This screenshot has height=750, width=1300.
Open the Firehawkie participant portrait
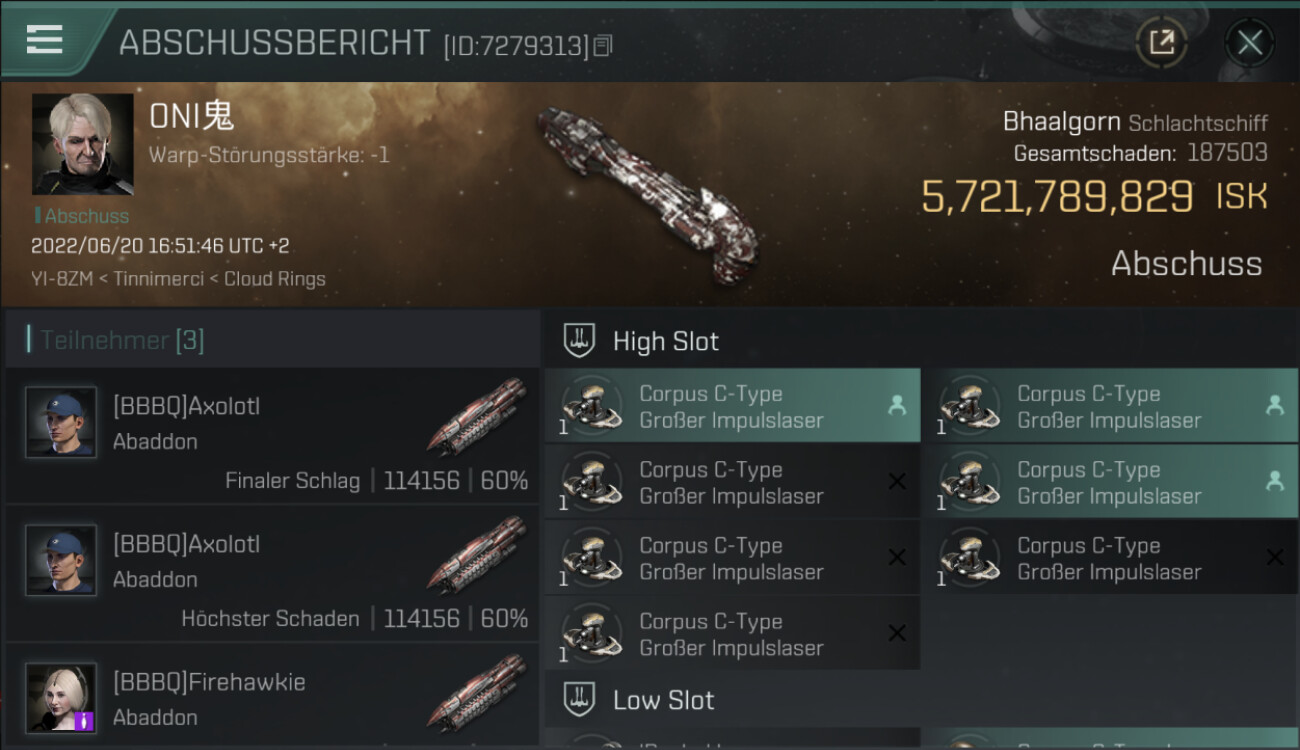click(61, 698)
